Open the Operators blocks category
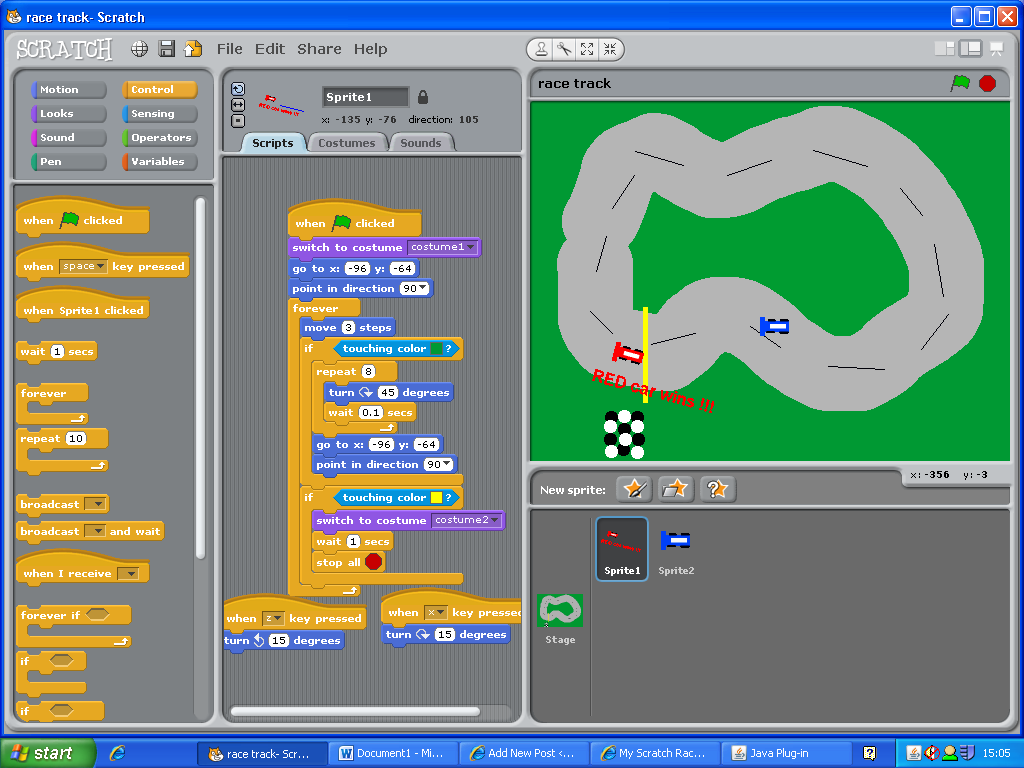This screenshot has width=1024, height=768. 159,138
